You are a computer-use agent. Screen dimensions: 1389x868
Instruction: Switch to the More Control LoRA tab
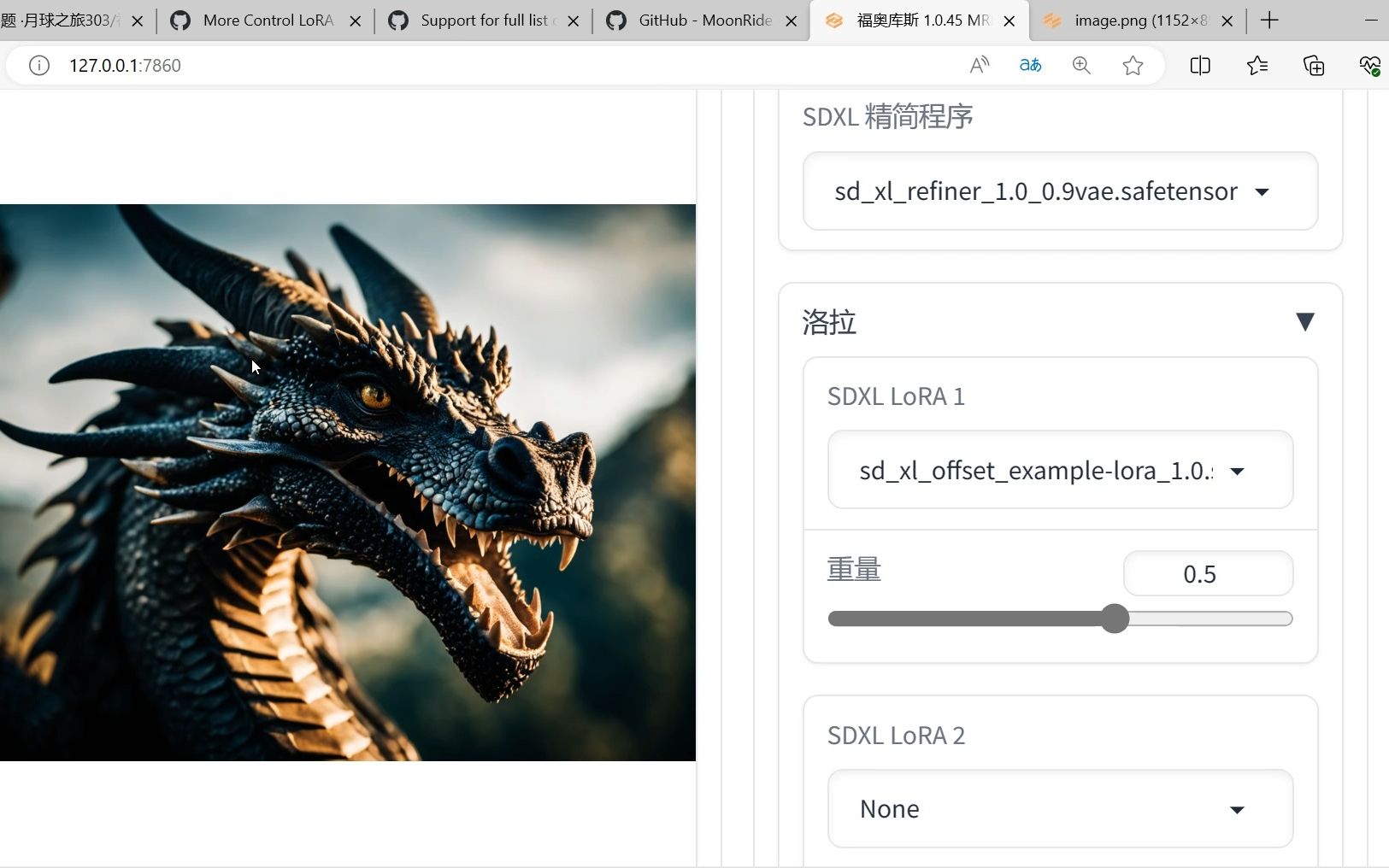267,21
